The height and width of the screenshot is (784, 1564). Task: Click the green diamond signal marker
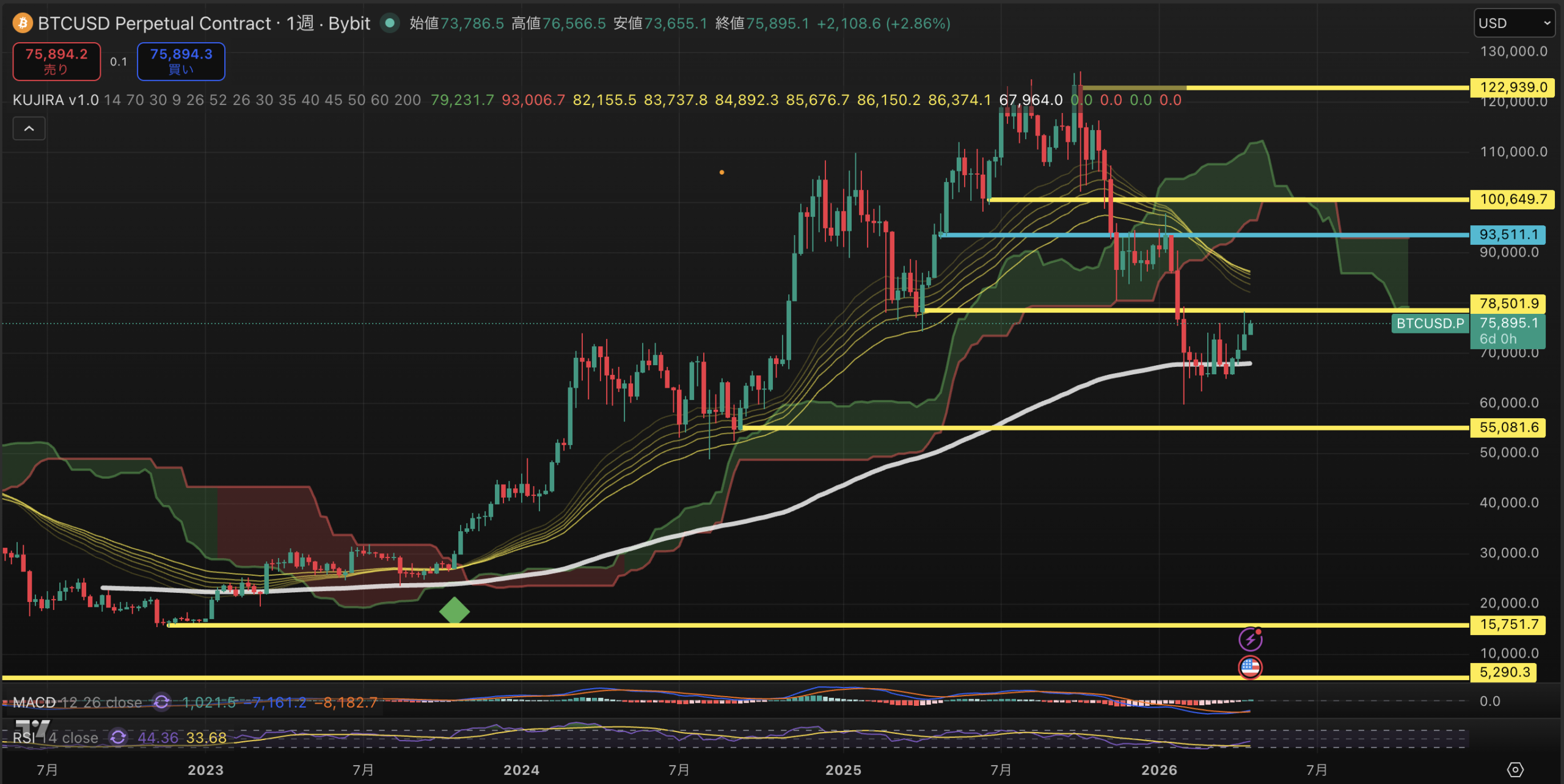pos(455,611)
